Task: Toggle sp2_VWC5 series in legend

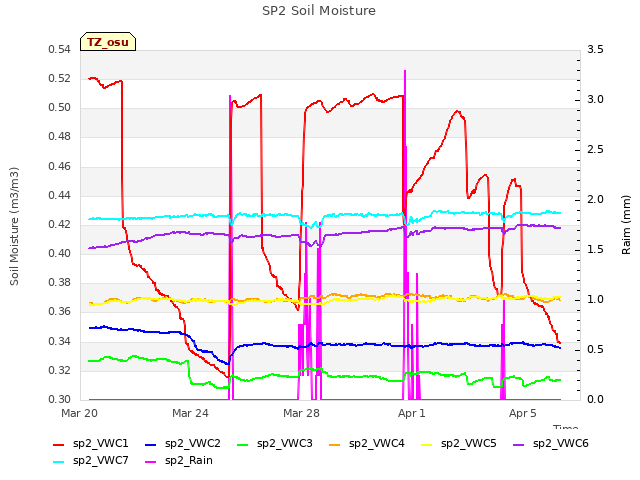Action: [x=458, y=444]
